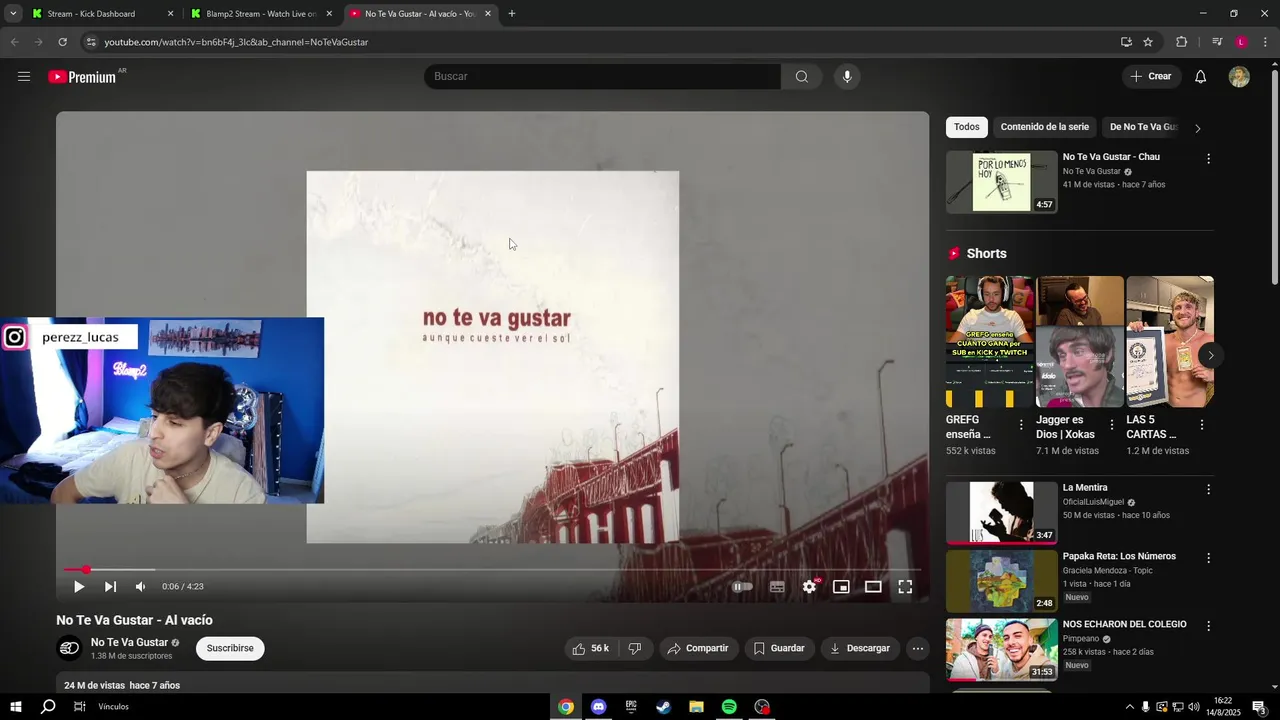The image size is (1280, 720).
Task: Open a new browser tab
Action: [512, 14]
